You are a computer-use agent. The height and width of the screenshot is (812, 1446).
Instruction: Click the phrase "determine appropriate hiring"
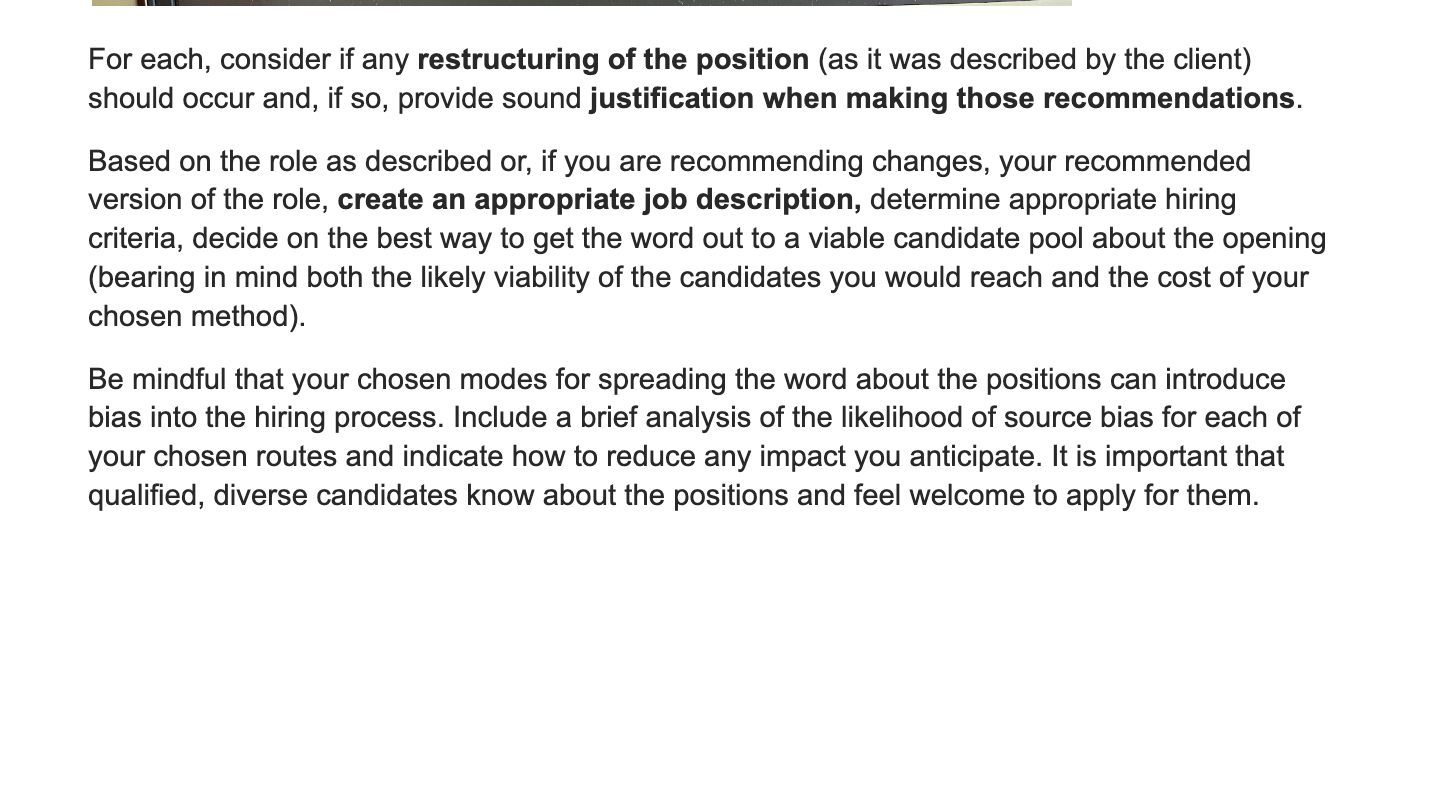coord(1053,200)
